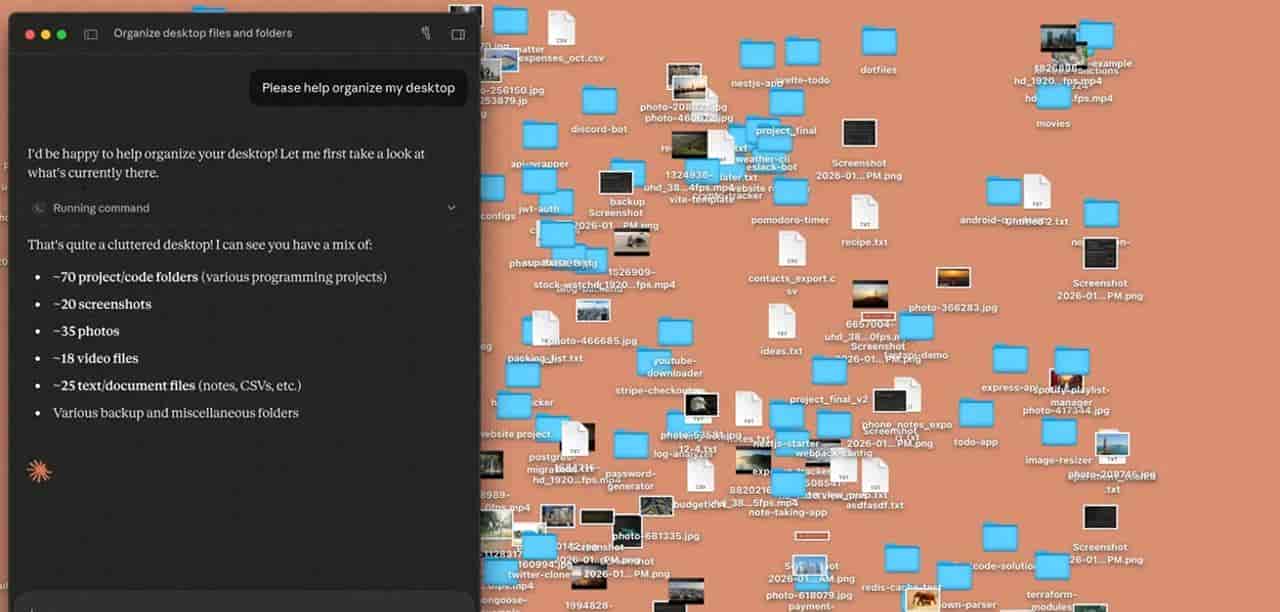Screen dimensions: 1280x612
Task: Select the nestjs-api folder
Action: 757,54
